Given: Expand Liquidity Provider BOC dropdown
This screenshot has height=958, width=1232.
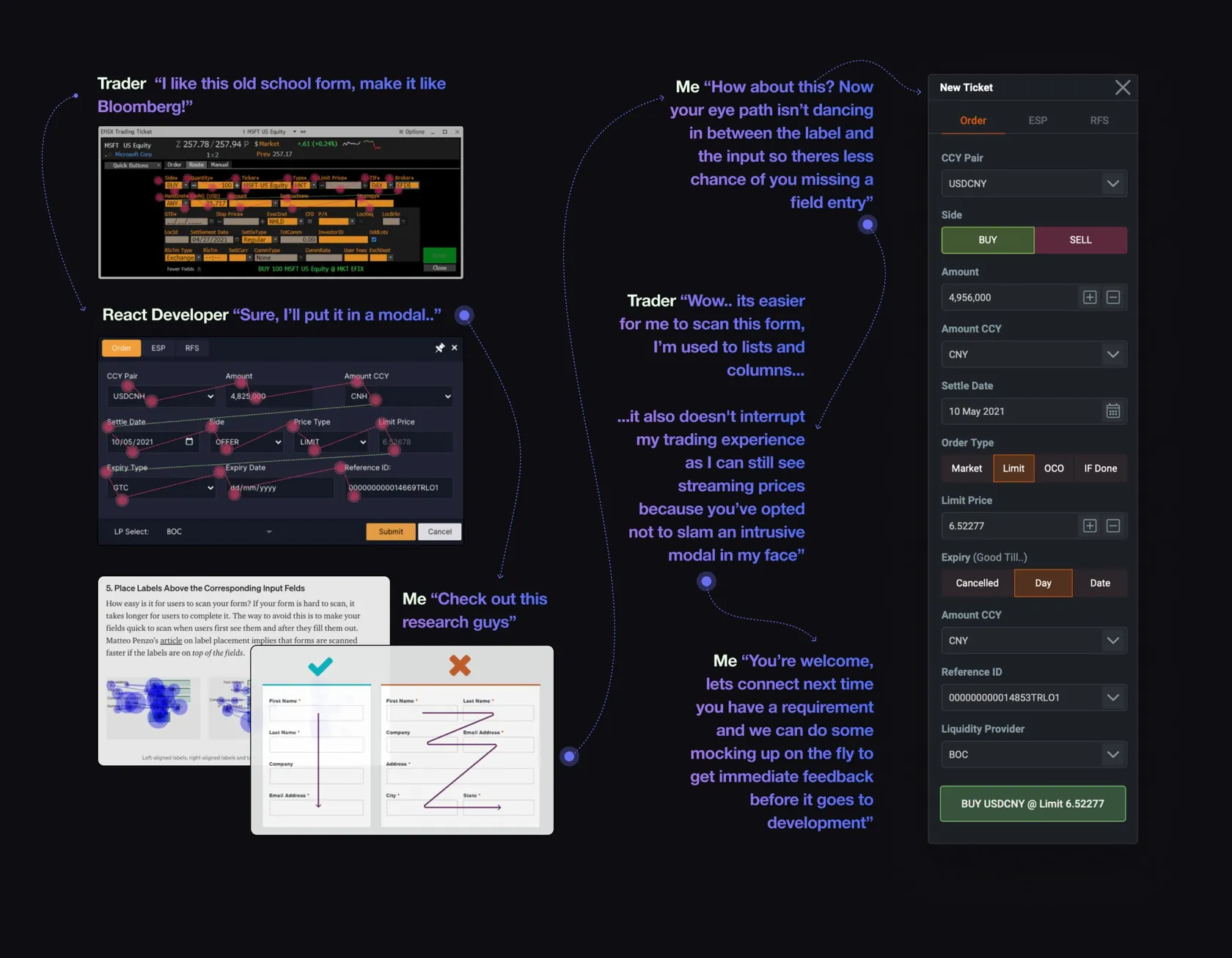Looking at the screenshot, I should click(x=1034, y=754).
